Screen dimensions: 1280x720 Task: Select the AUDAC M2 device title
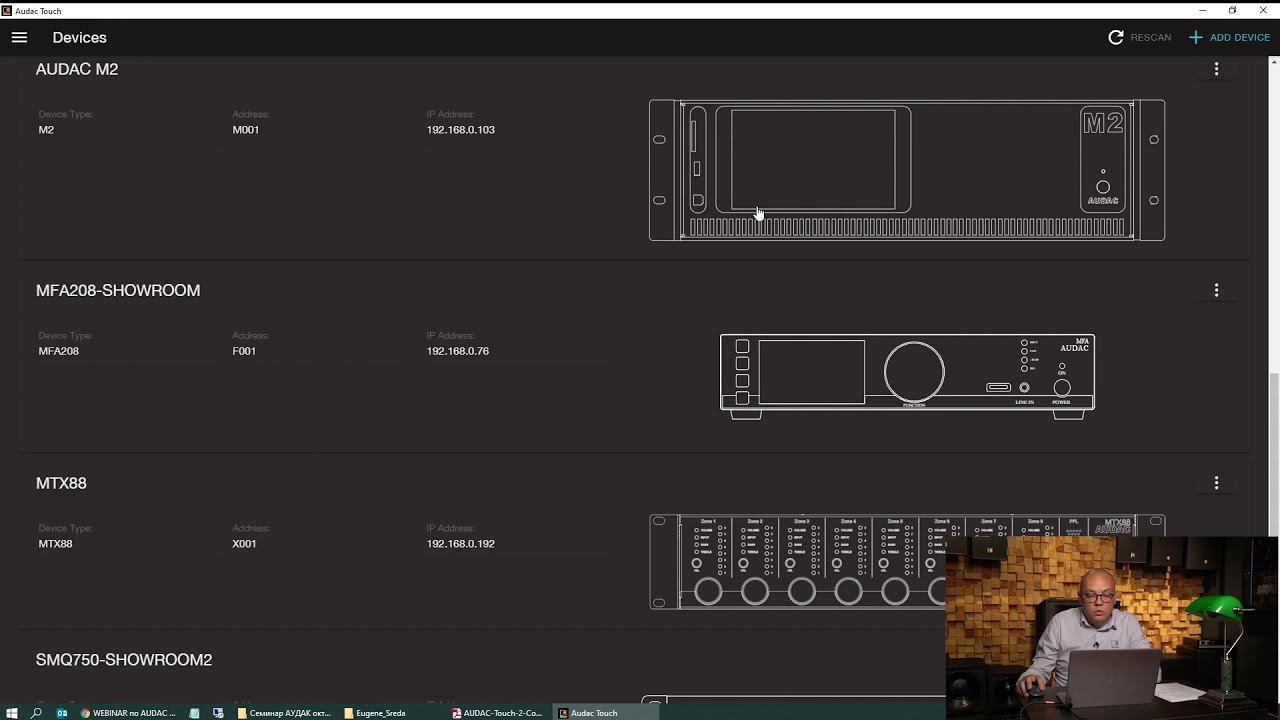[77, 69]
